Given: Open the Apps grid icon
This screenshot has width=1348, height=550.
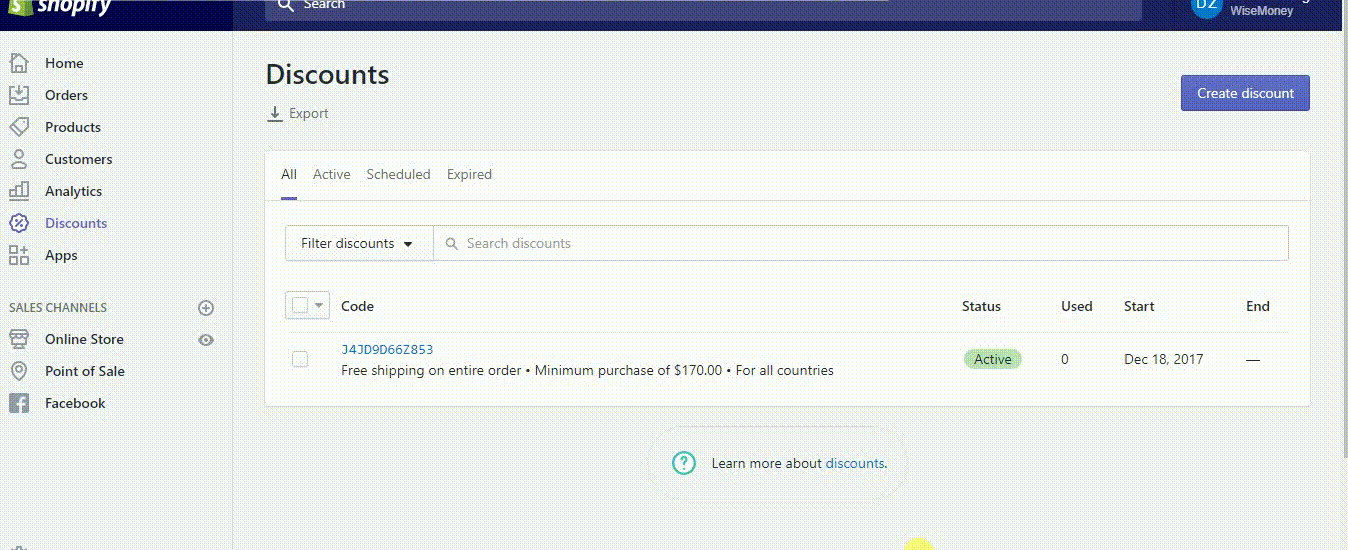Looking at the screenshot, I should [18, 255].
